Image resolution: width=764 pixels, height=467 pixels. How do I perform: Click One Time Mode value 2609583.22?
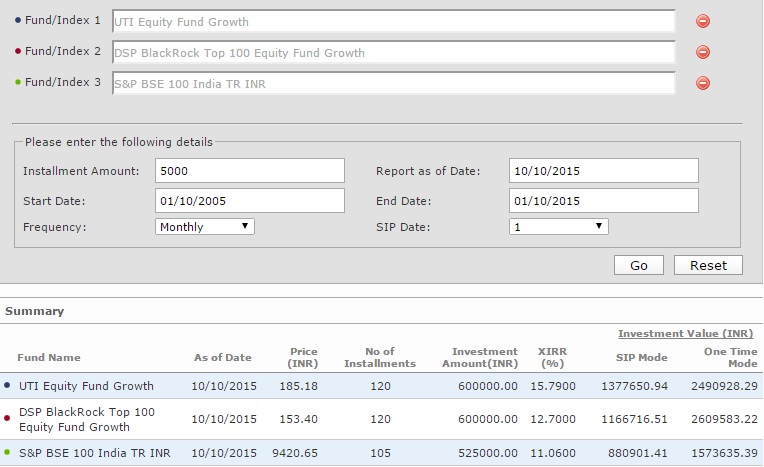pyautogui.click(x=724, y=419)
